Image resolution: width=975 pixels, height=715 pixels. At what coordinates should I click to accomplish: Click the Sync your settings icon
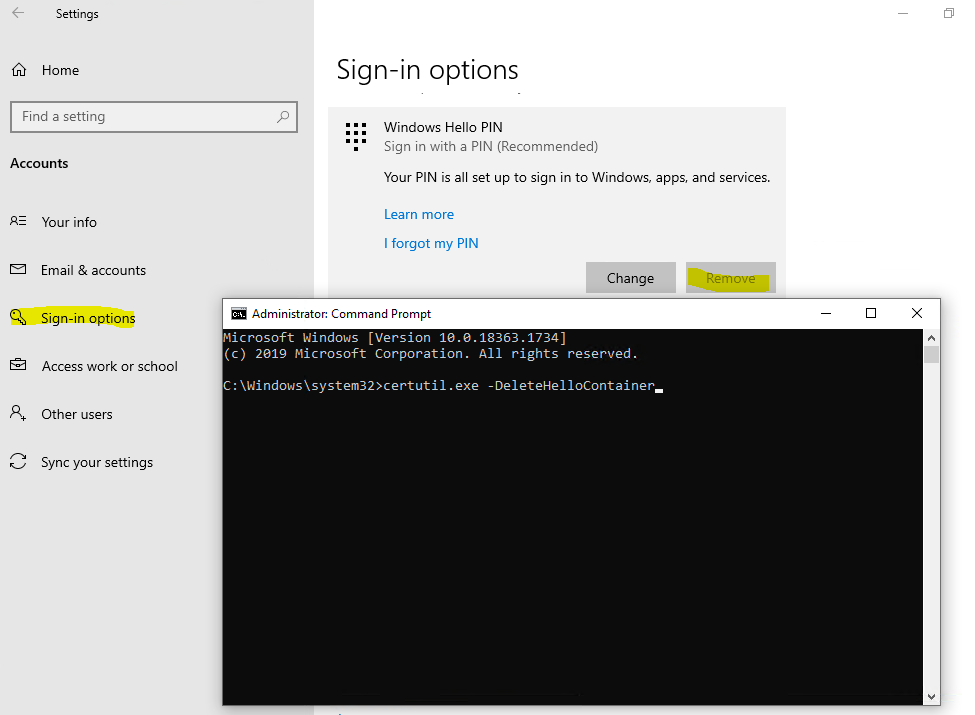pos(18,461)
